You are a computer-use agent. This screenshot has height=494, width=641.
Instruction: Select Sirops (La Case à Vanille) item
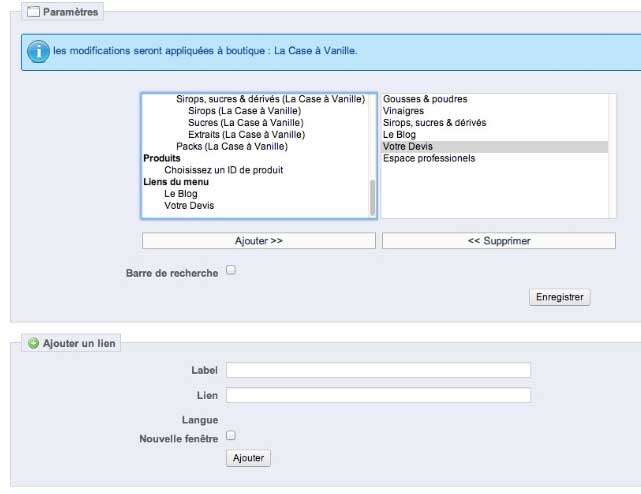pos(244,111)
